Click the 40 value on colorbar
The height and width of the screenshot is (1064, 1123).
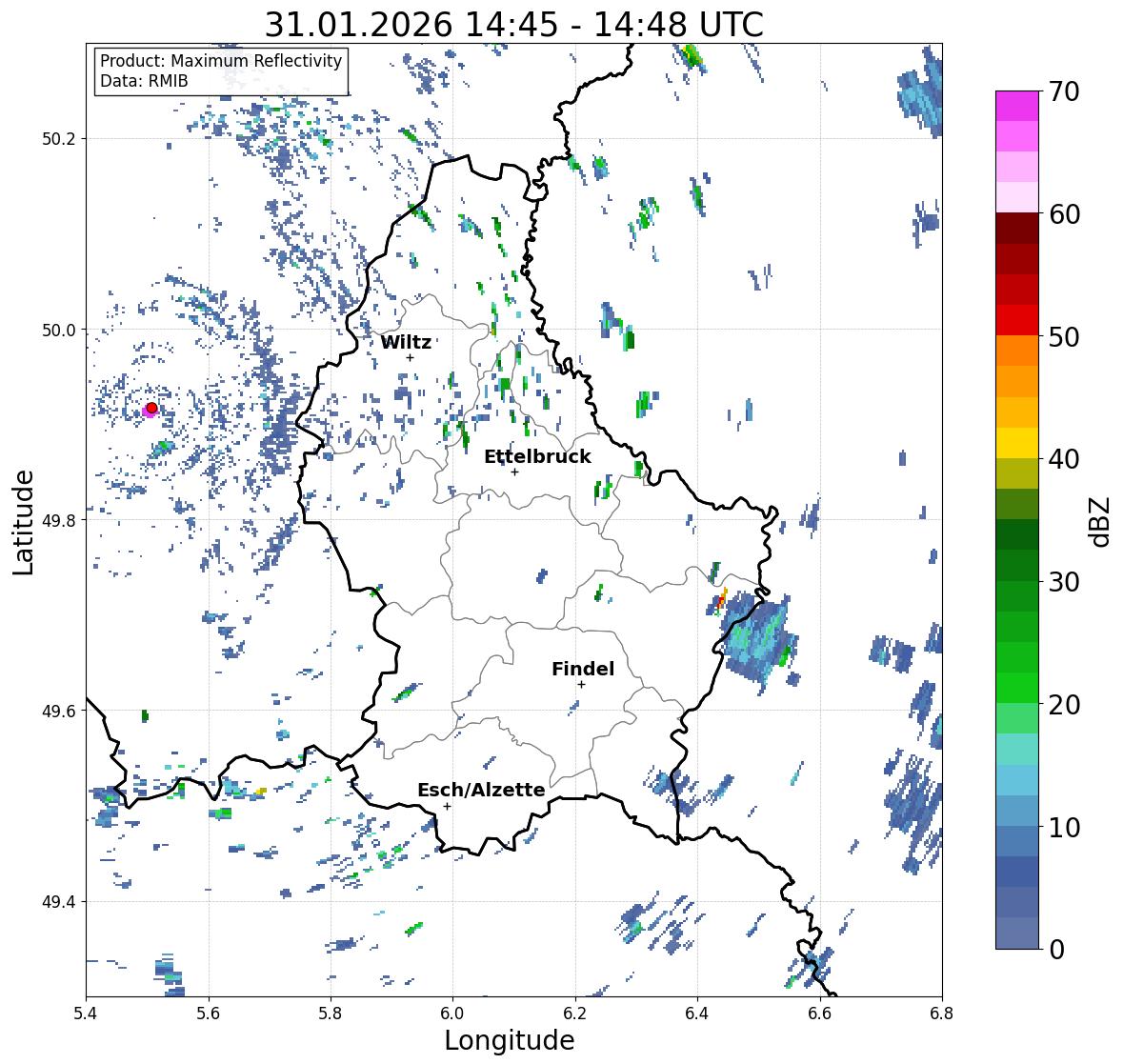pyautogui.click(x=1064, y=459)
